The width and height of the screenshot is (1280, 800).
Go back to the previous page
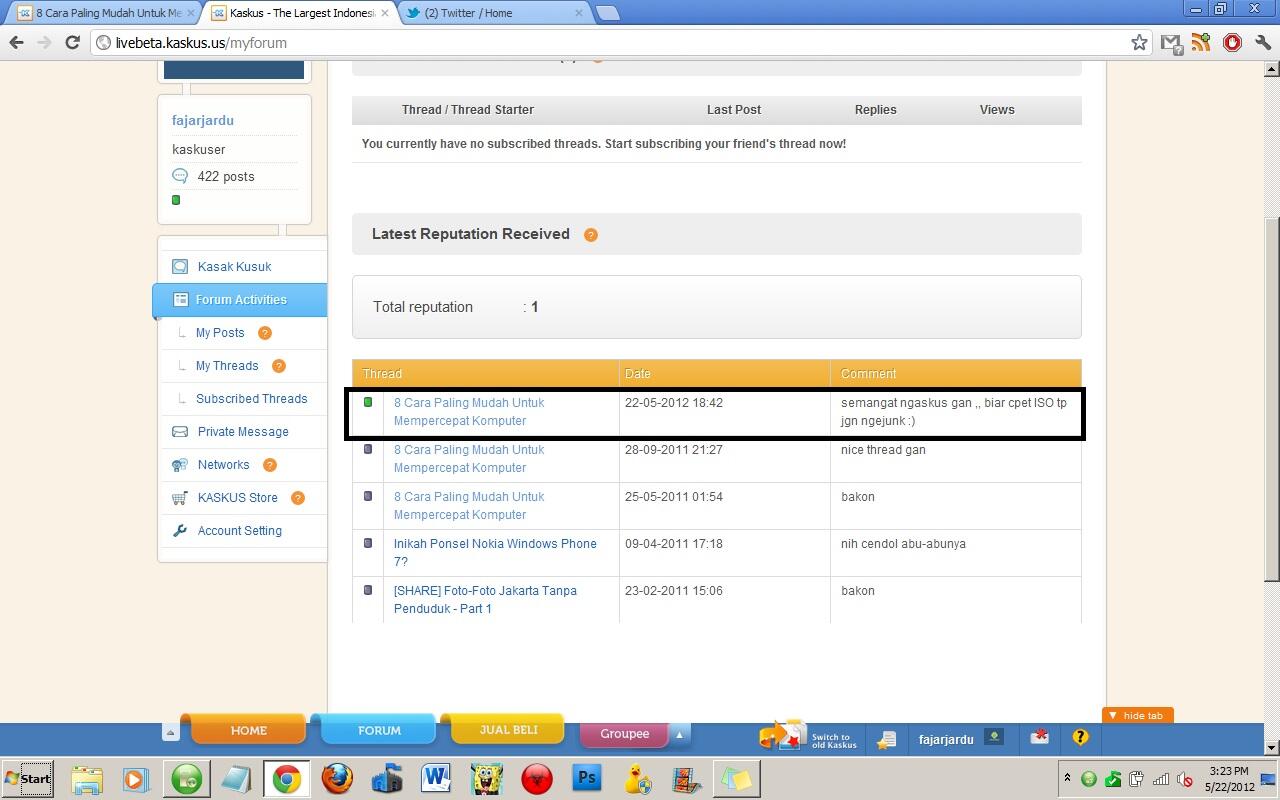pyautogui.click(x=16, y=42)
